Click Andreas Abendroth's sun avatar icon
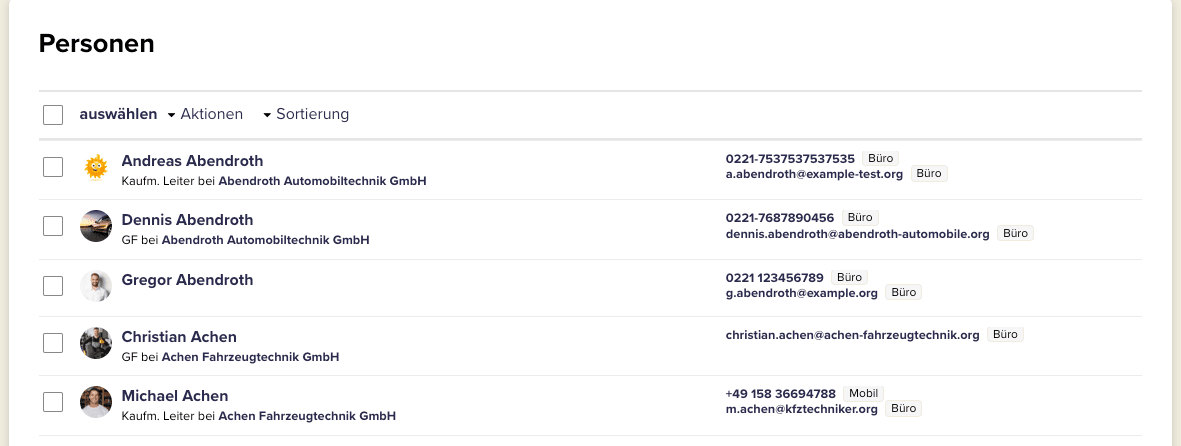The image size is (1181, 446). tap(96, 167)
